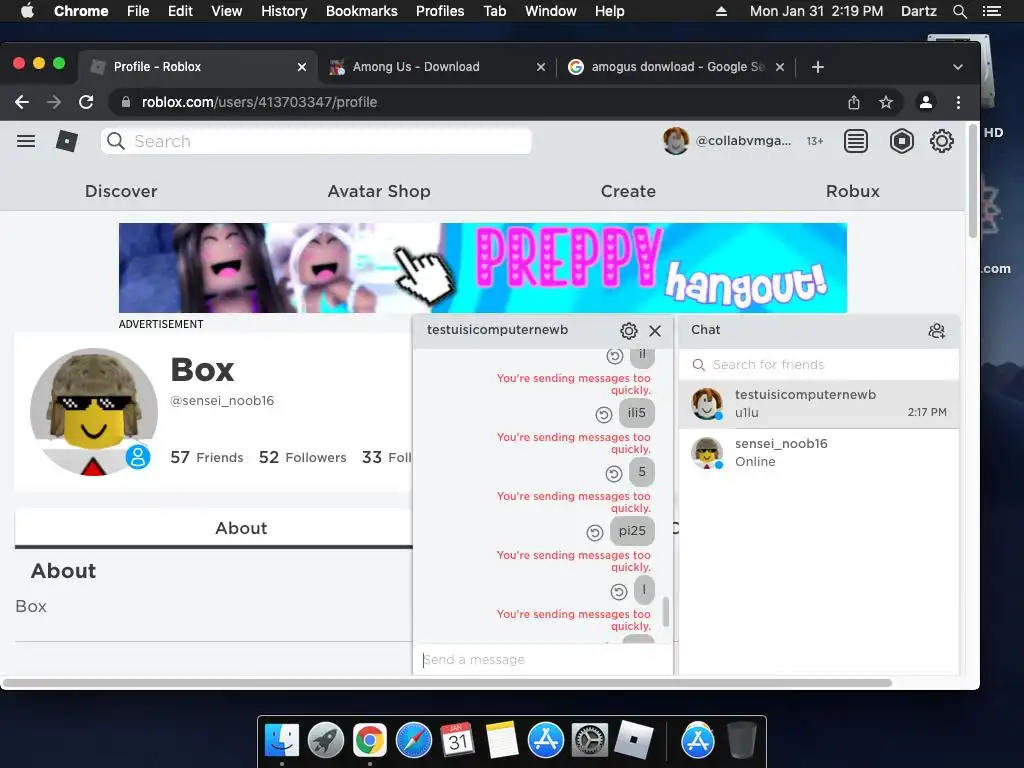Expand the tab search dropdown arrow
This screenshot has width=1024, height=768.
957,67
